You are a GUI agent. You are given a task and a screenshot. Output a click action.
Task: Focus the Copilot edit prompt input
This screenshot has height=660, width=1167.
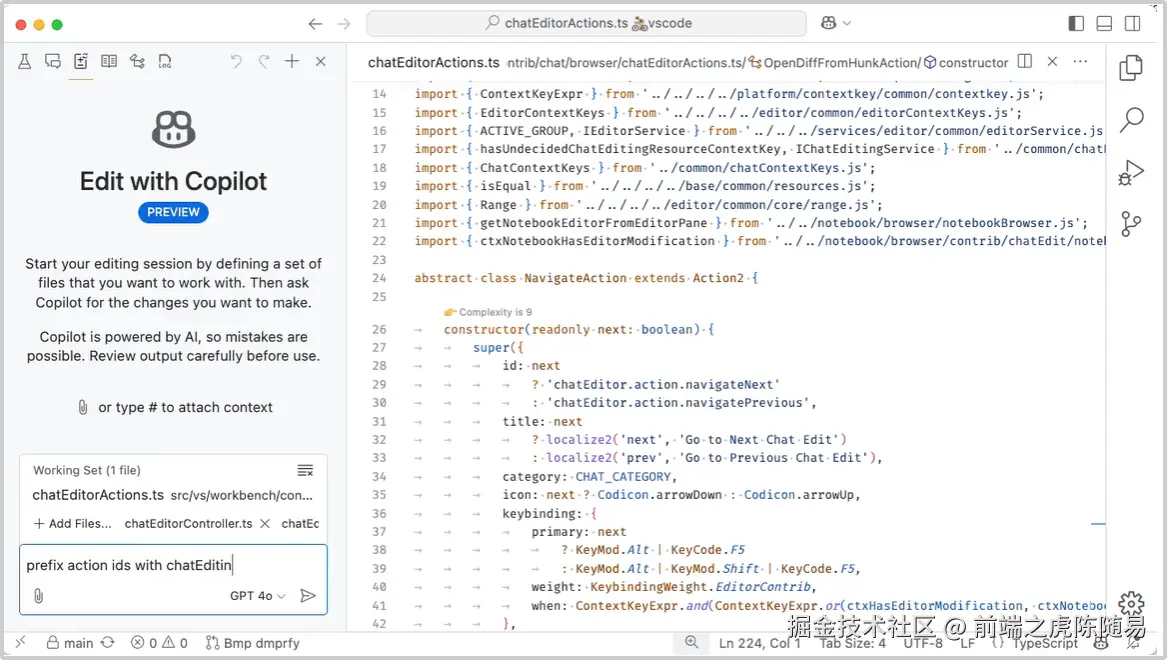click(x=173, y=566)
